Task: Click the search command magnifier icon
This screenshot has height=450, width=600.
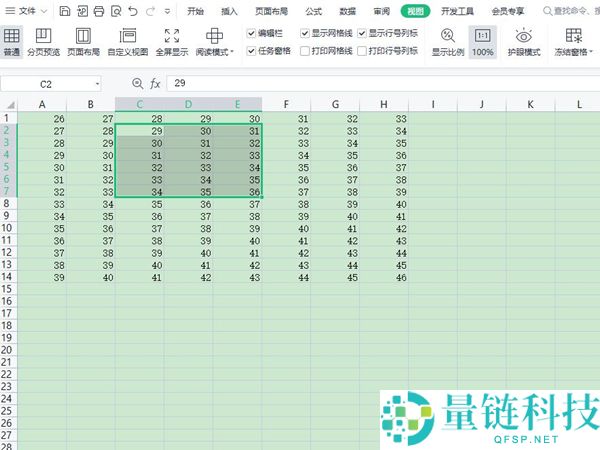Action: 548,11
